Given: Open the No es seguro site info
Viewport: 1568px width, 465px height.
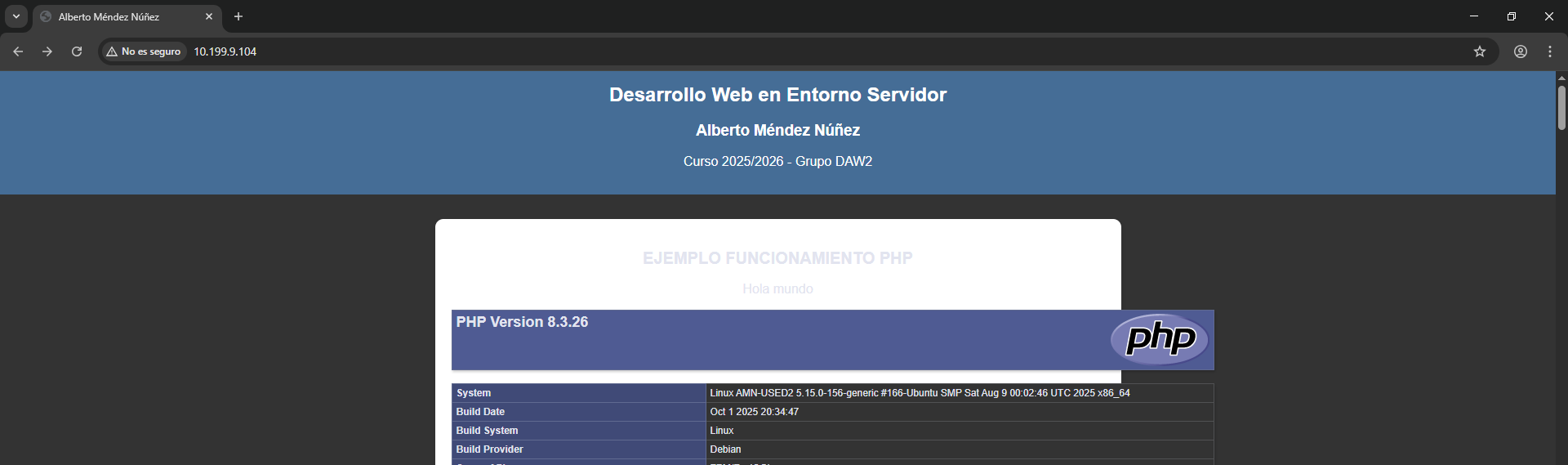Looking at the screenshot, I should 144,51.
